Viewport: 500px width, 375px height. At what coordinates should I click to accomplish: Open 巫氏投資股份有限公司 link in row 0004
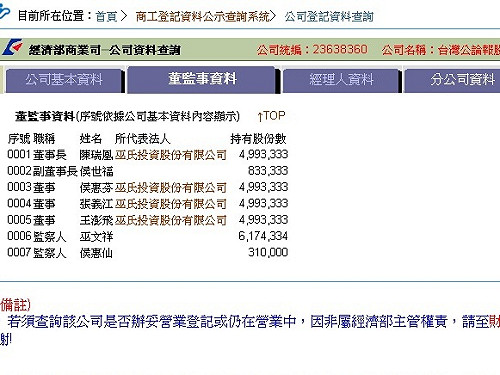171,204
